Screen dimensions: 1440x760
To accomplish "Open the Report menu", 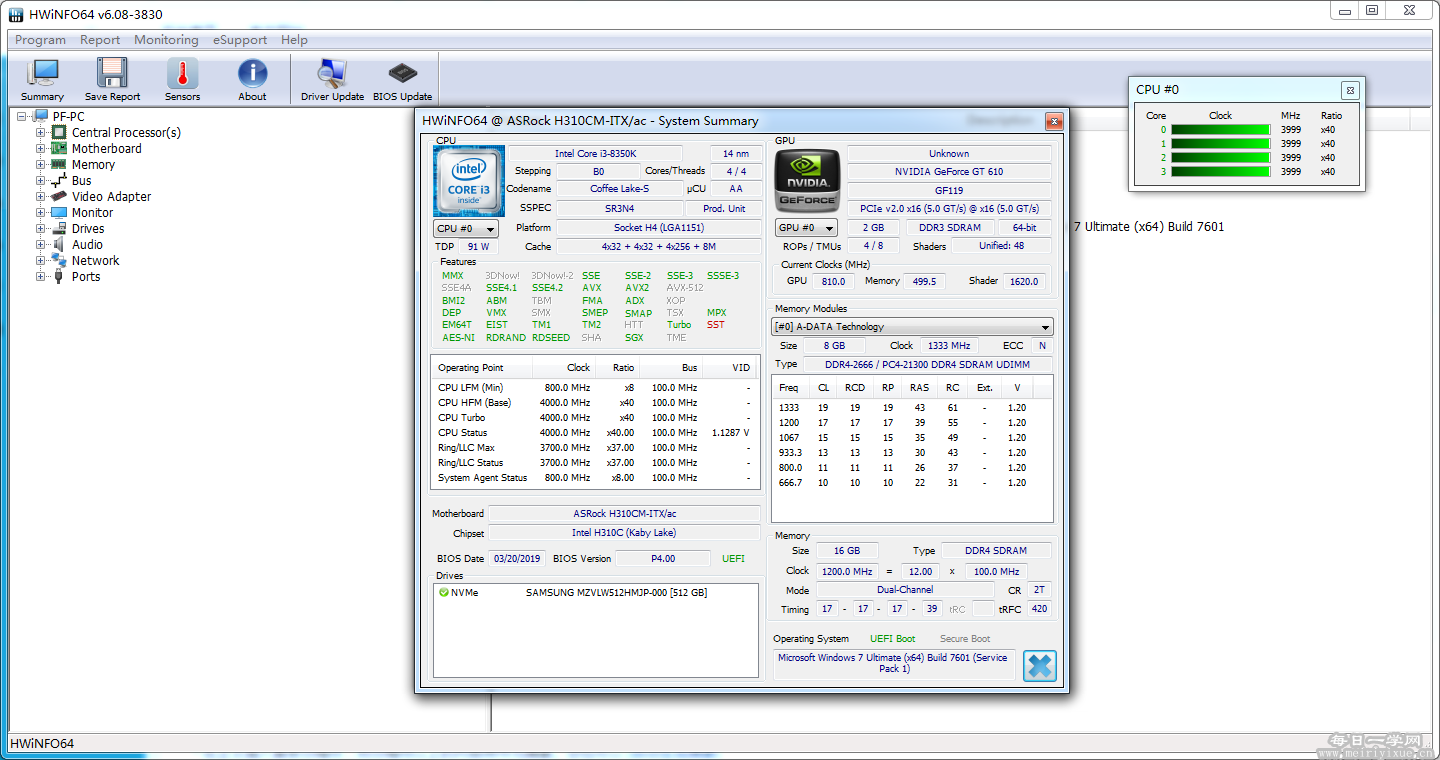I will [100, 40].
